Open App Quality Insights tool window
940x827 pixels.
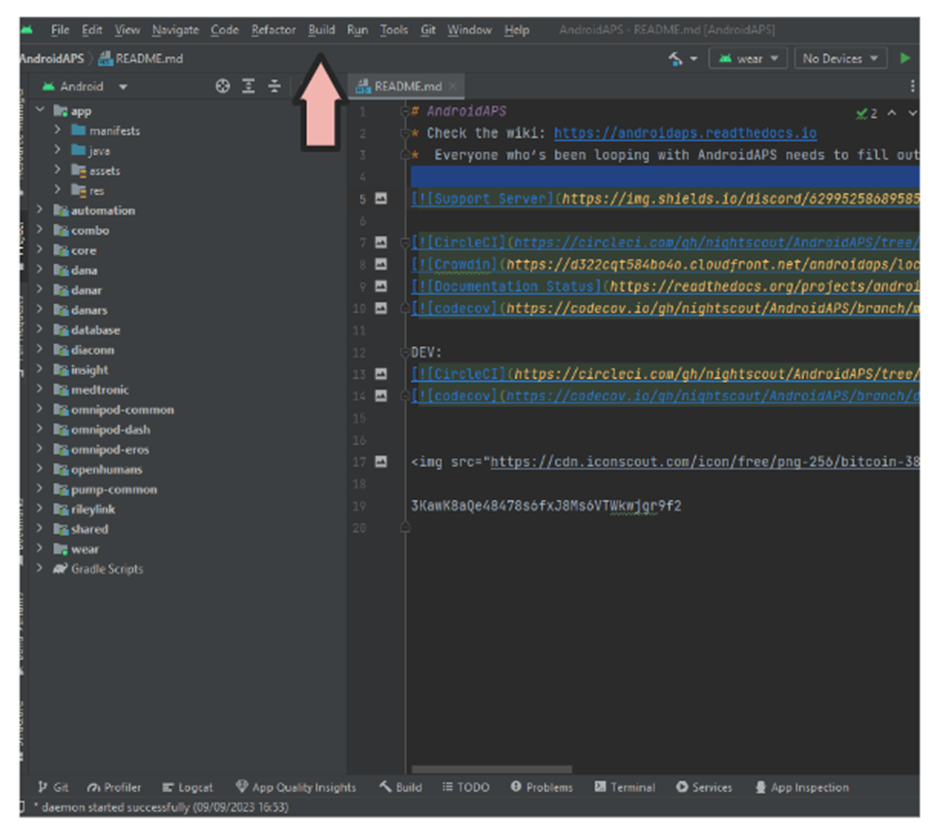tap(296, 787)
